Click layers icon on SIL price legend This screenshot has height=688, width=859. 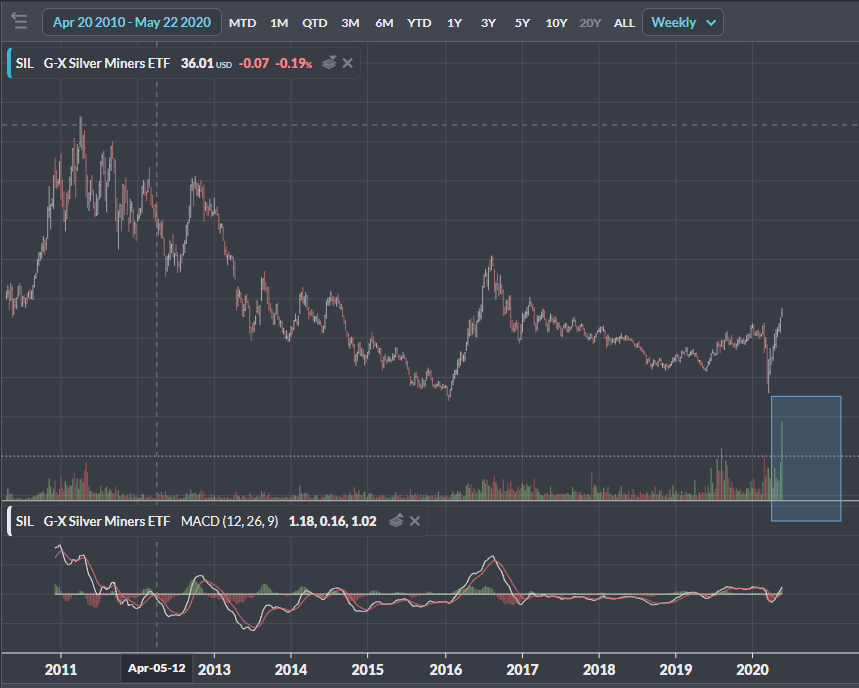(328, 63)
